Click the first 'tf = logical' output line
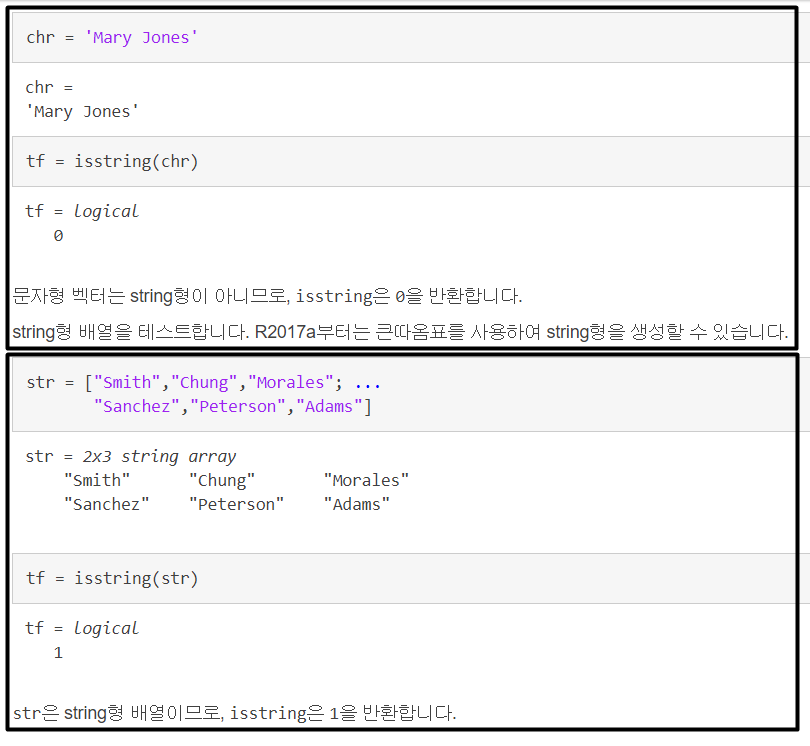This screenshot has height=746, width=810. click(x=82, y=211)
